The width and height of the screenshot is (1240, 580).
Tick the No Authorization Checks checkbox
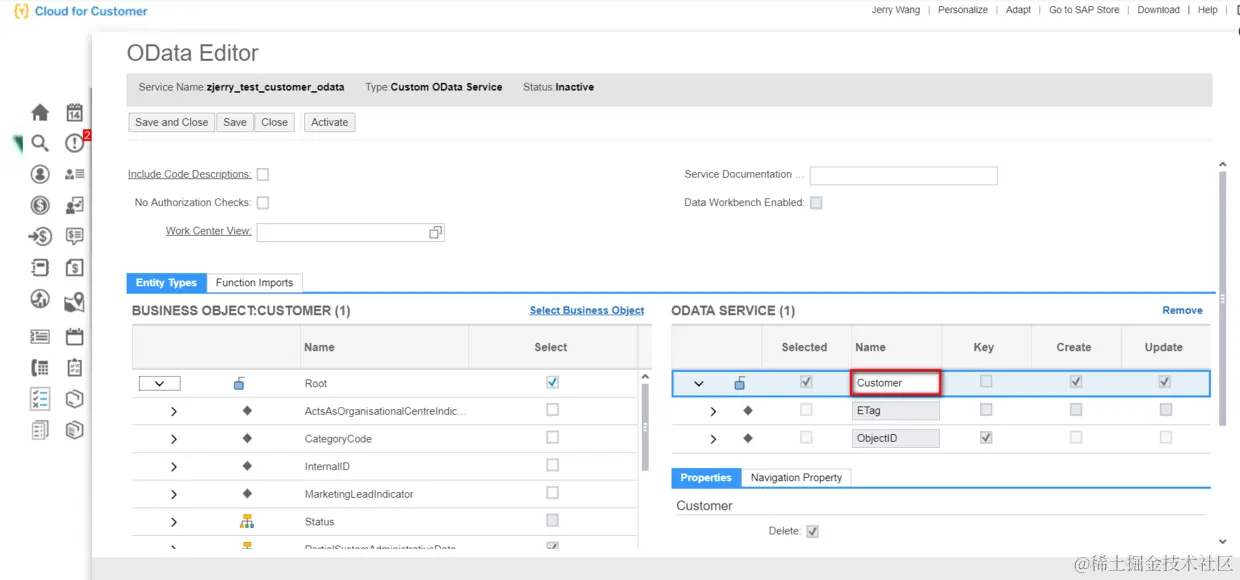pos(263,202)
